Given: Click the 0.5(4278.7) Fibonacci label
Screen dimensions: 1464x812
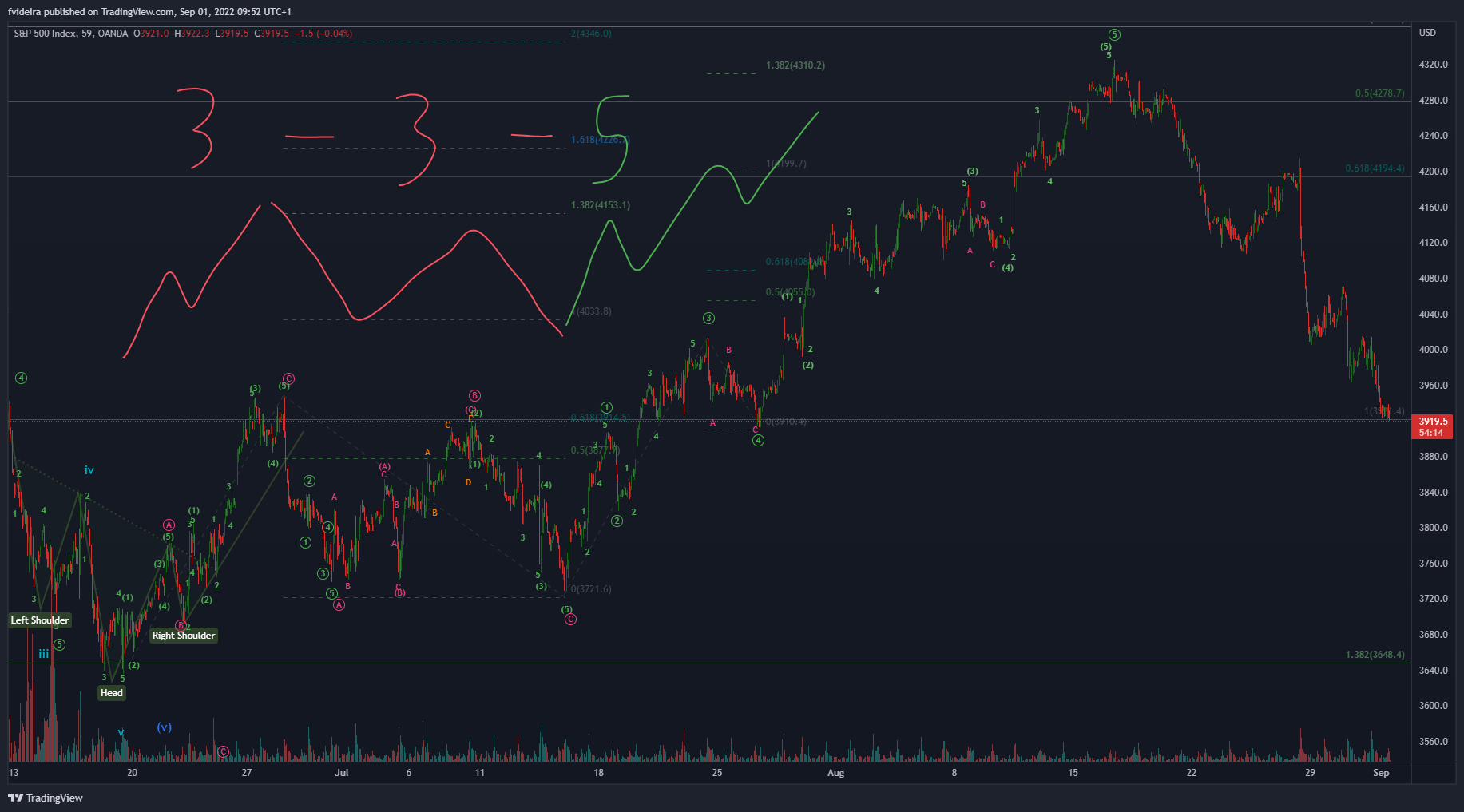Looking at the screenshot, I should 1379,93.
